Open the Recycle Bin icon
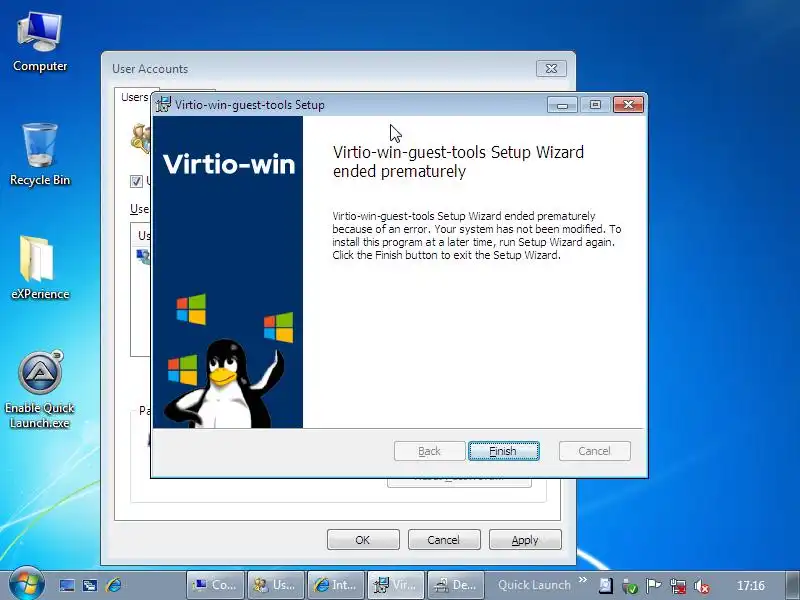 [40, 155]
